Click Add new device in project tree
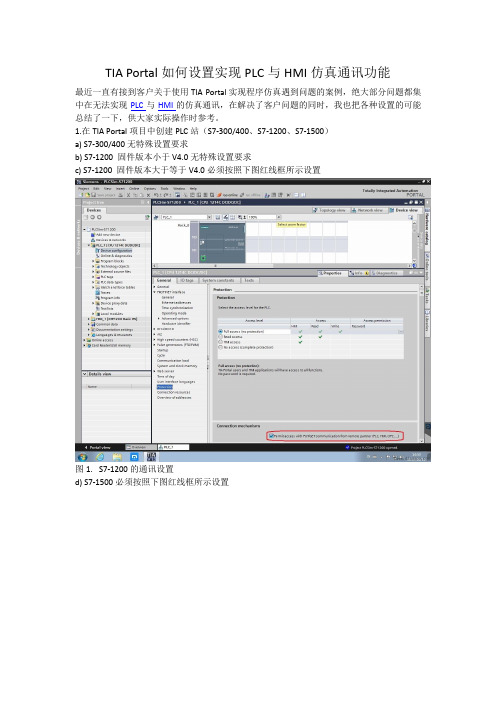 (108, 235)
